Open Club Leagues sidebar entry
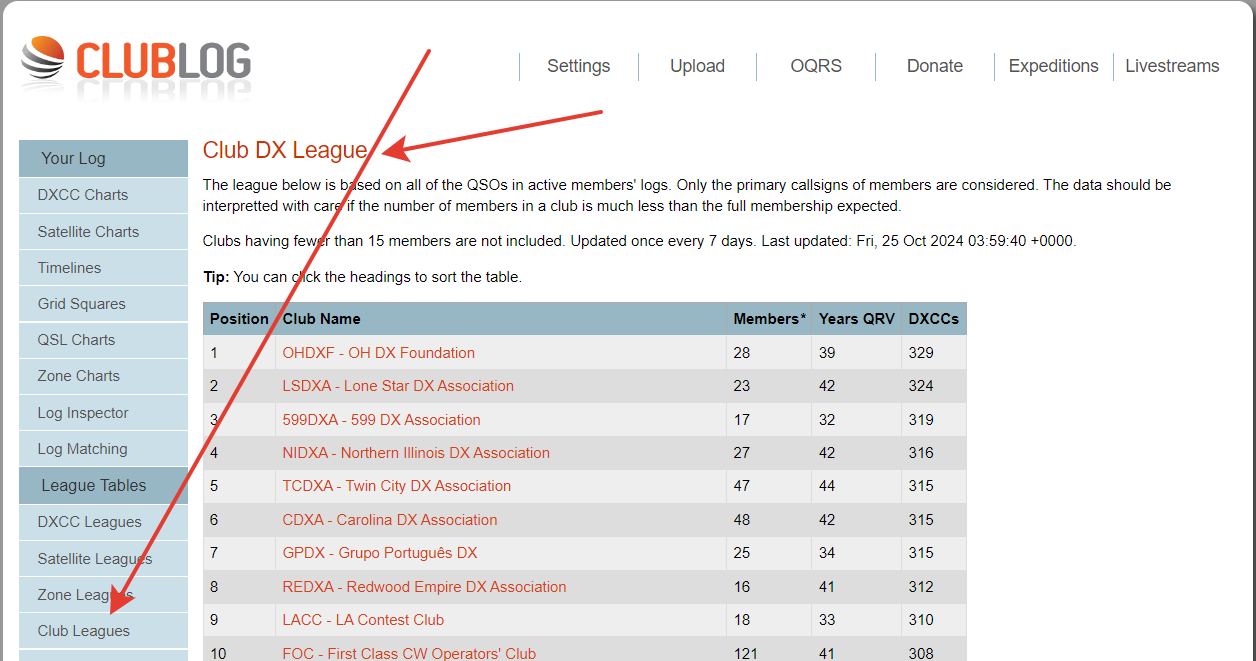This screenshot has height=661, width=1256. [x=103, y=631]
